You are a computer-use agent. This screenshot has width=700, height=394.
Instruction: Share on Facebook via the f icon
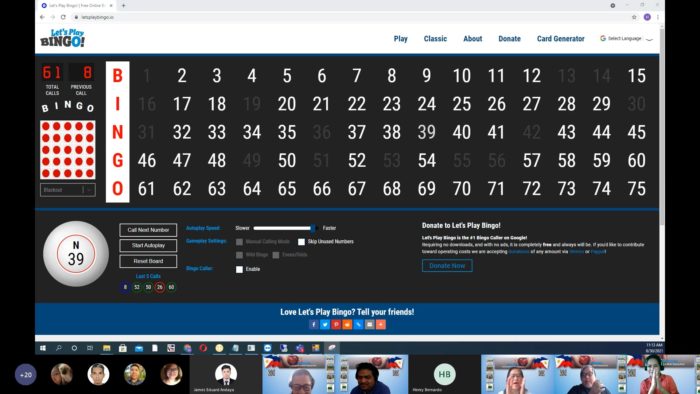[x=313, y=324]
